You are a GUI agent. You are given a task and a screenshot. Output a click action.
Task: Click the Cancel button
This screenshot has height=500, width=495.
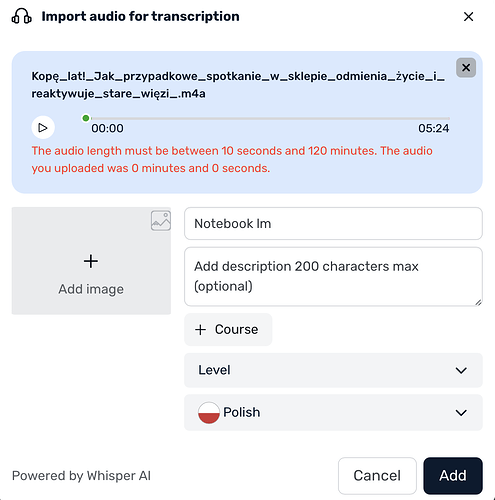click(377, 476)
